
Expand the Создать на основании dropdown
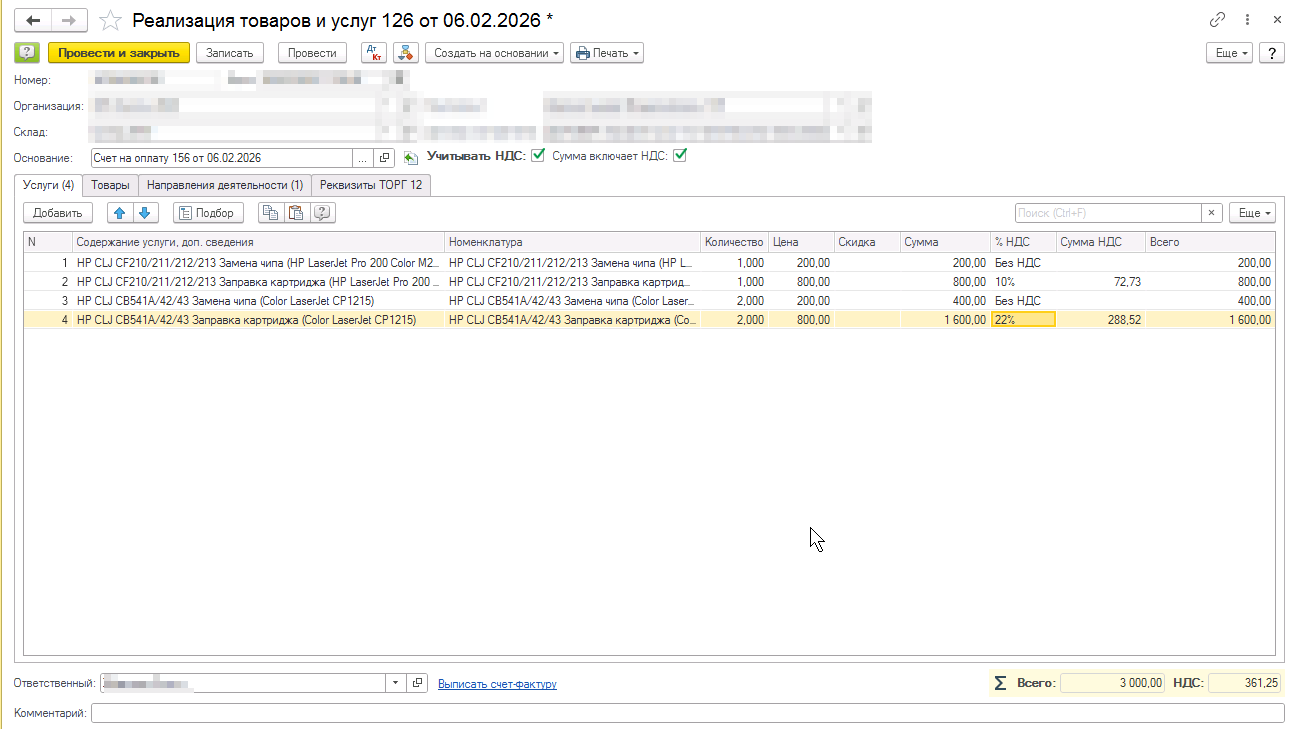495,53
